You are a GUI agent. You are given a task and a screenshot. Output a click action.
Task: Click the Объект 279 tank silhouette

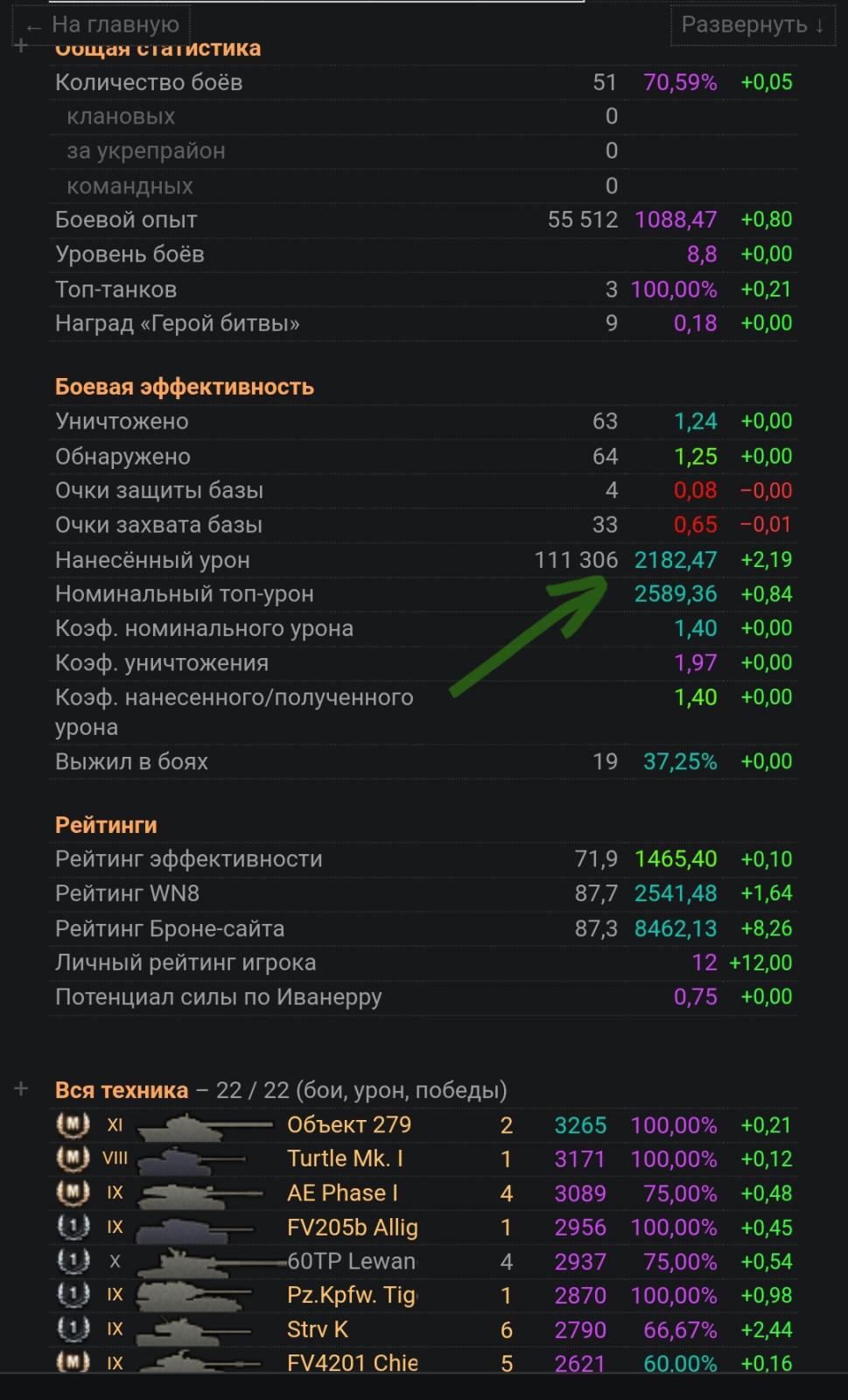[202, 1125]
